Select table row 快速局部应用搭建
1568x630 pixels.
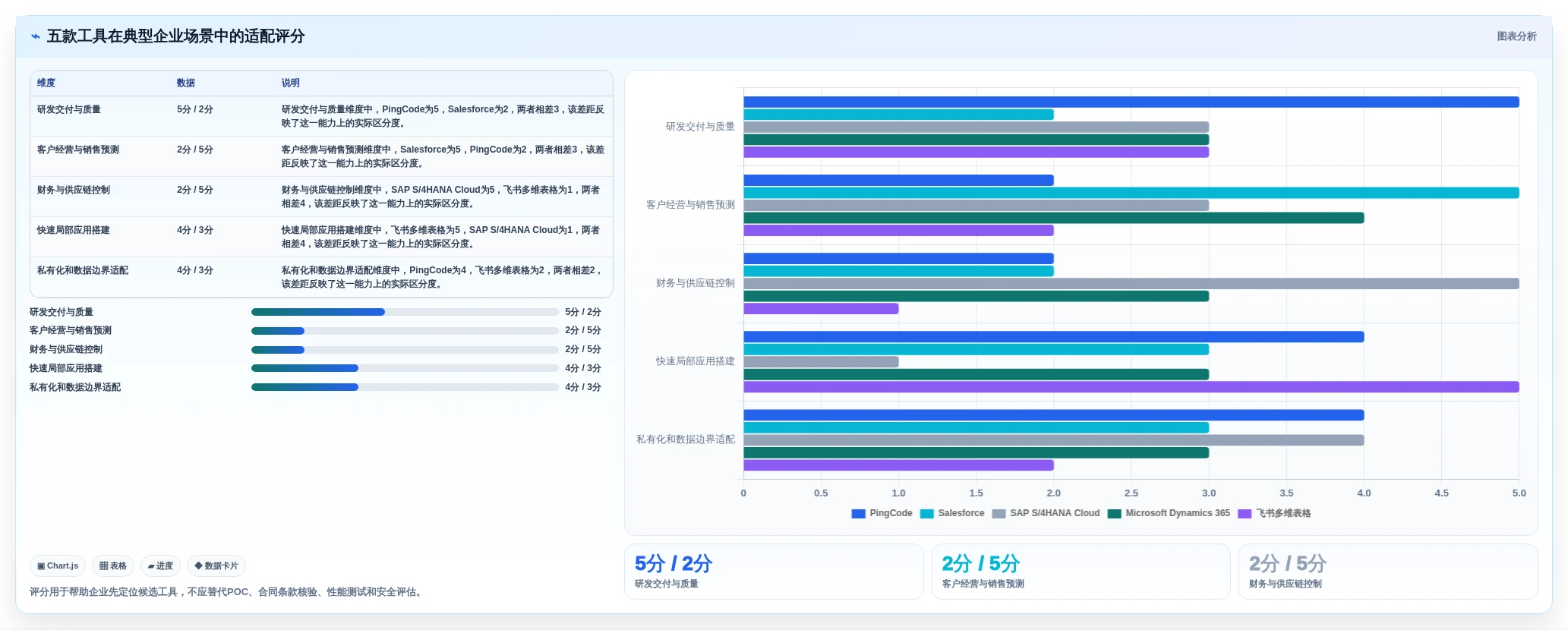(321, 237)
